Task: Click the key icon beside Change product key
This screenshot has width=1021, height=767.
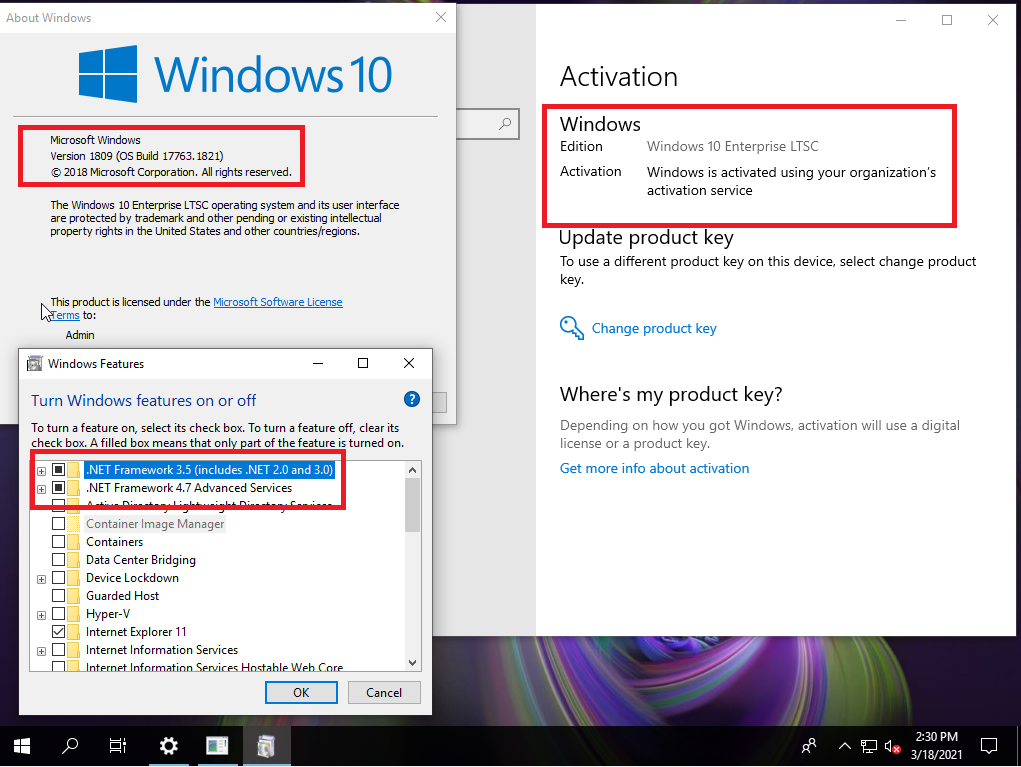Action: [572, 328]
